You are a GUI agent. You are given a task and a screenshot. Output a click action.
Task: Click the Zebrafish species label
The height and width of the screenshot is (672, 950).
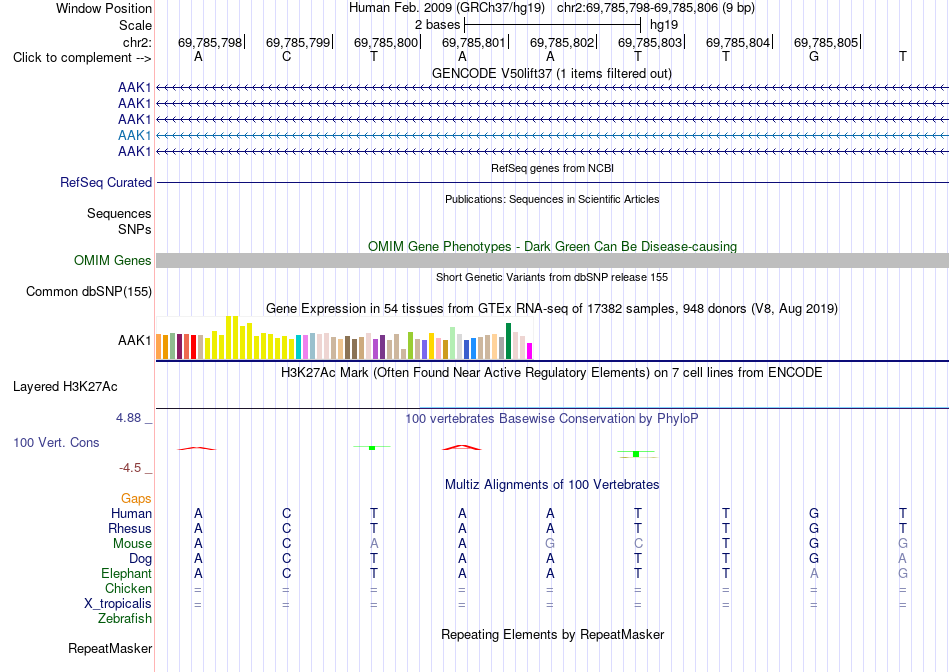click(125, 619)
